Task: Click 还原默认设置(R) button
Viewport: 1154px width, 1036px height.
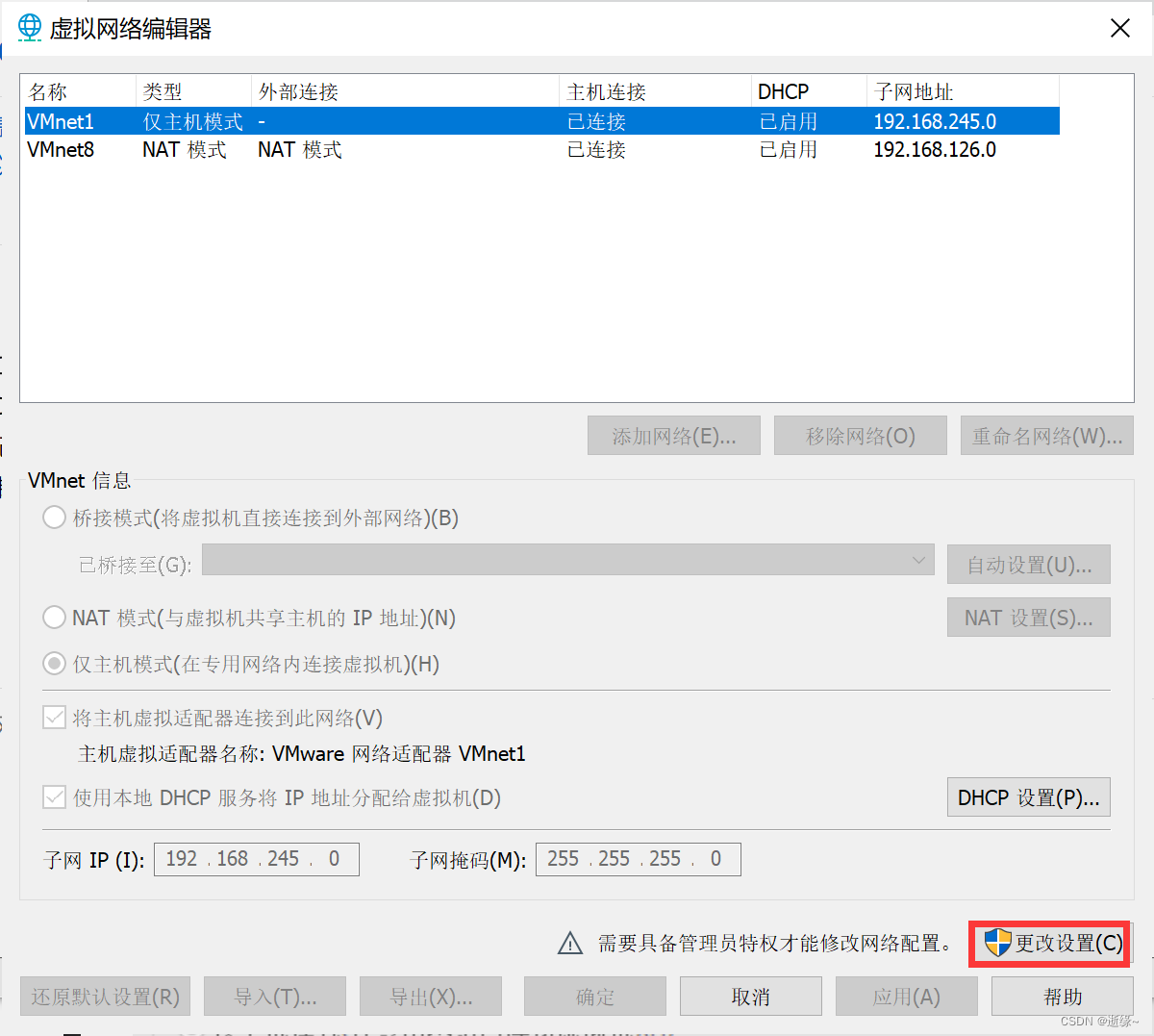Action: [x=106, y=997]
